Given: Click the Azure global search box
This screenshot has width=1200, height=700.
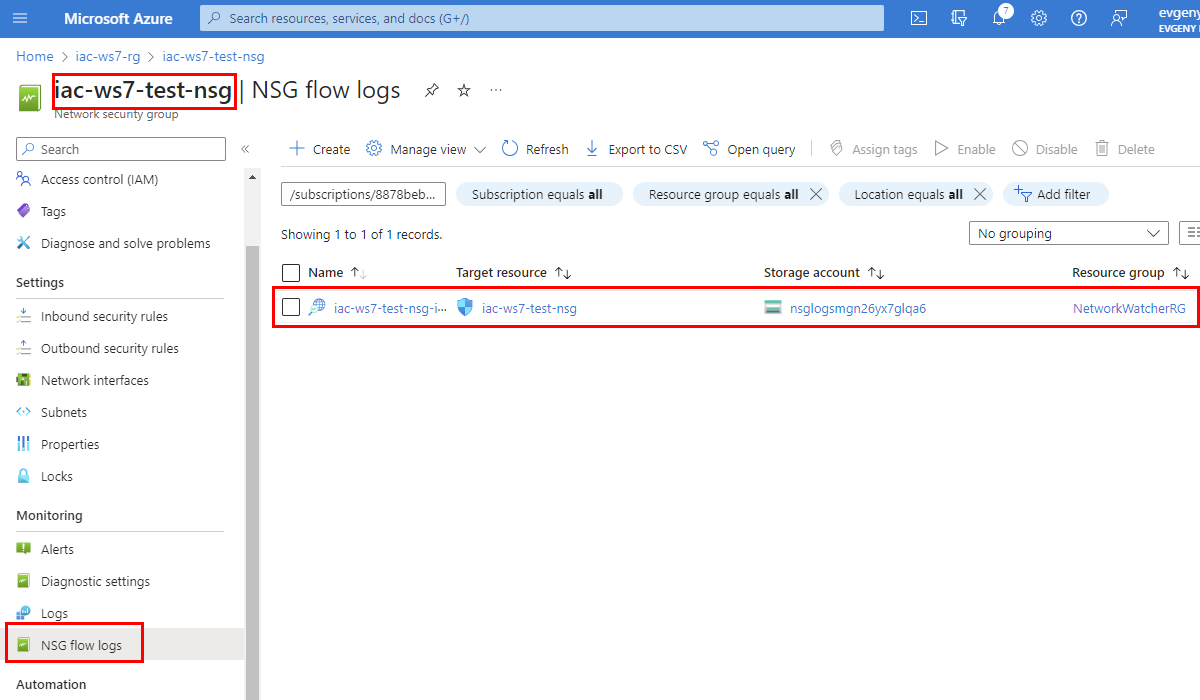Looking at the screenshot, I should (x=541, y=18).
